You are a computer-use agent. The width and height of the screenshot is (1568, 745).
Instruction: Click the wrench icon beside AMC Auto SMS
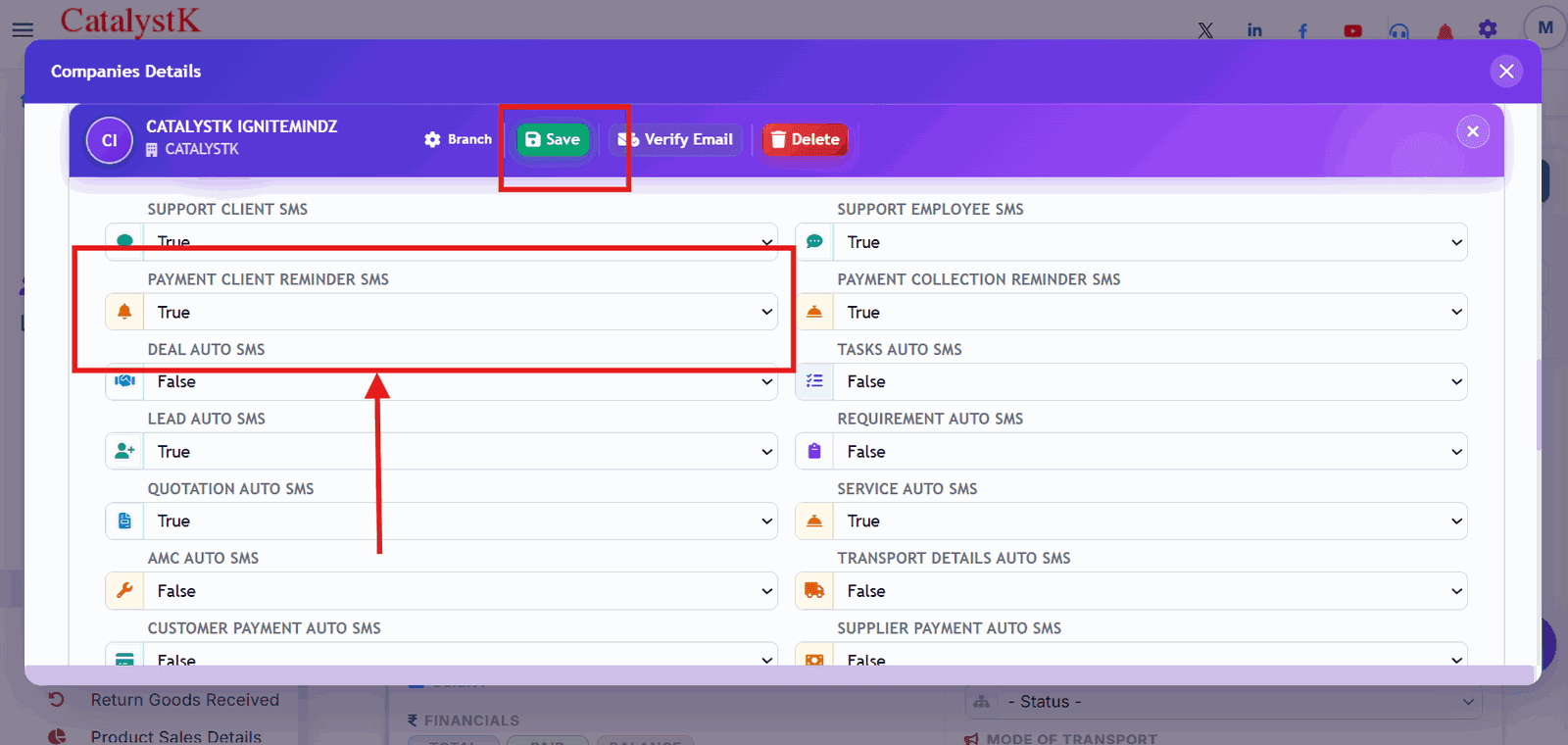point(124,590)
